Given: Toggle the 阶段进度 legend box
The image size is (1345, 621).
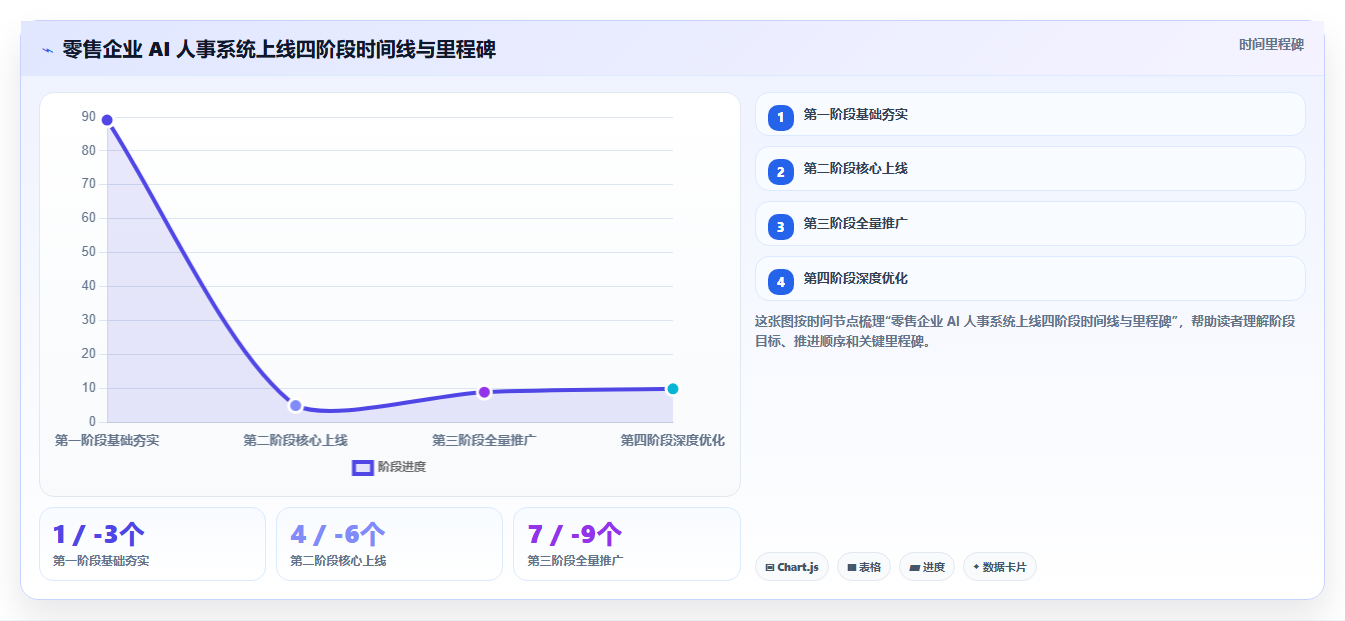Looking at the screenshot, I should point(363,467).
